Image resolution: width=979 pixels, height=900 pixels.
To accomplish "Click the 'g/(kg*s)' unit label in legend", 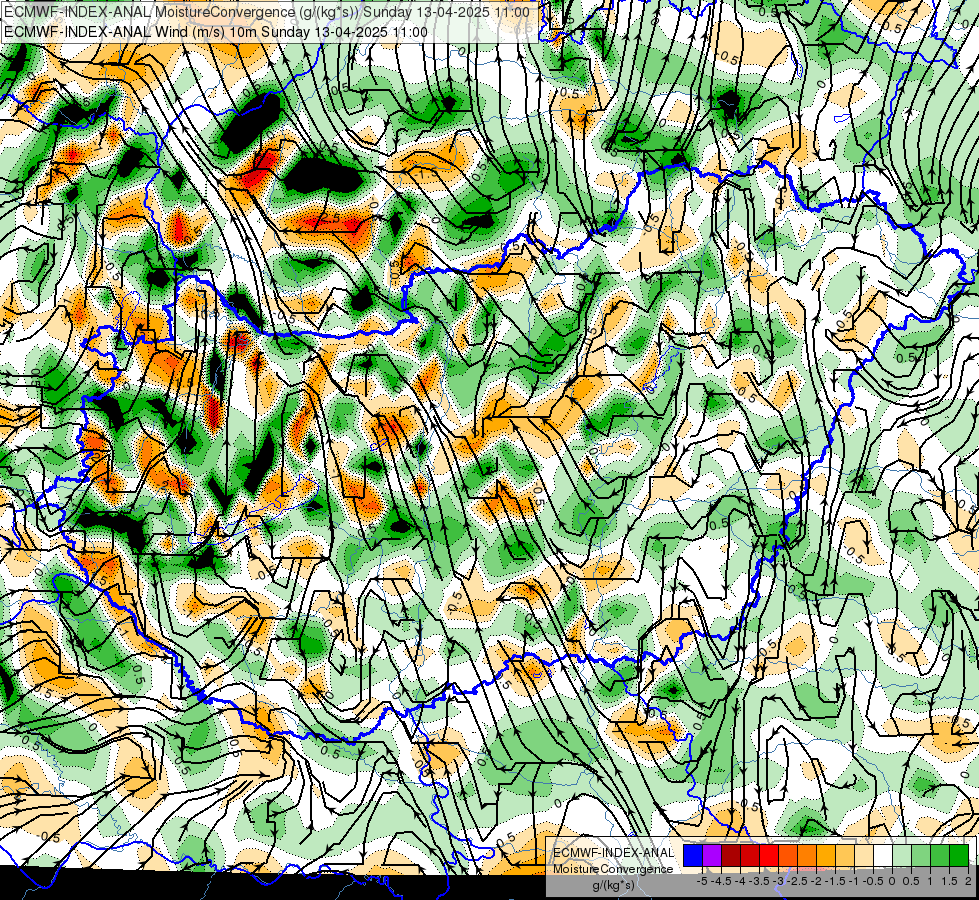I will 613,885.
